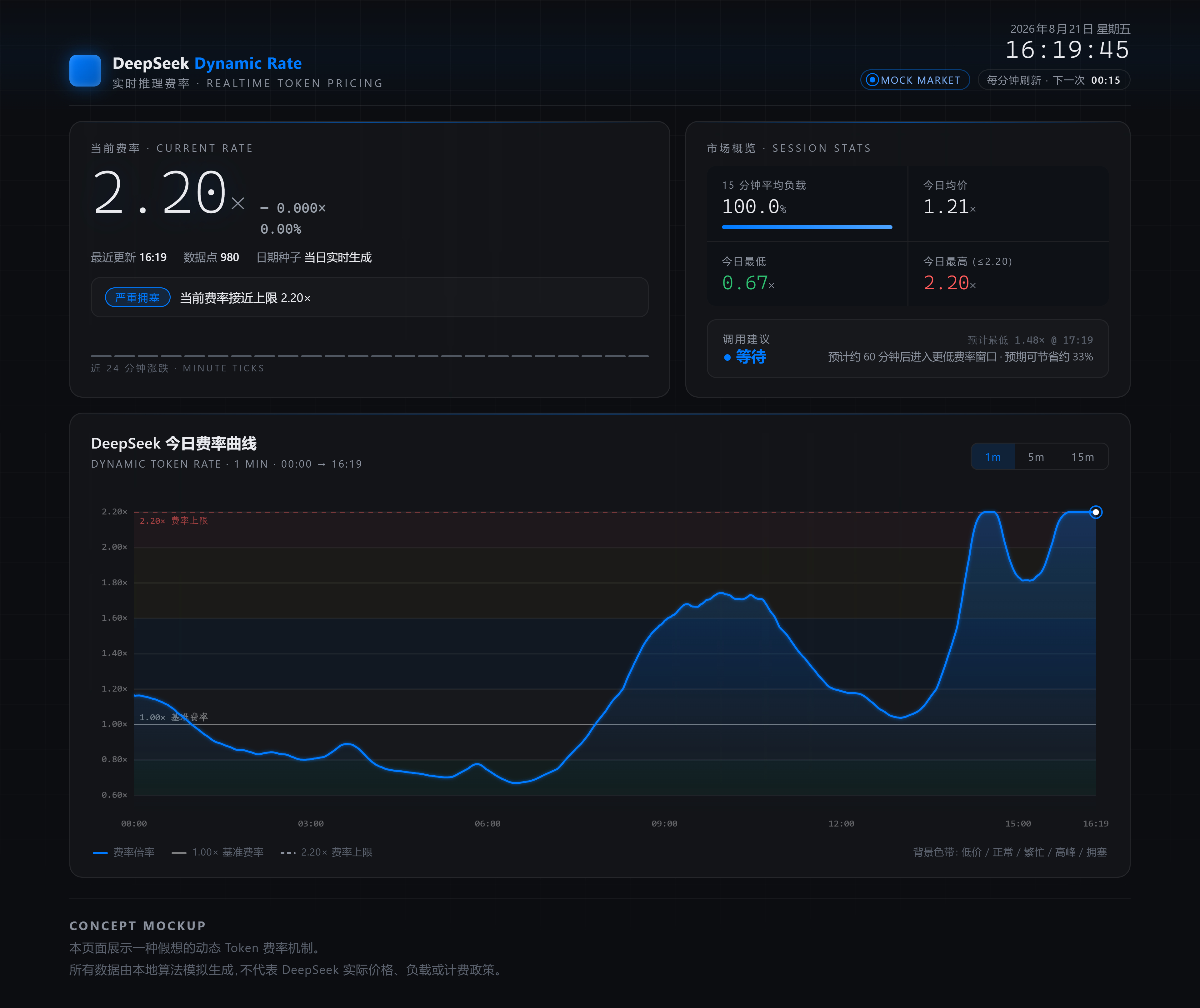Image resolution: width=1200 pixels, height=1008 pixels.
Task: Click the blue DeepSeek logo square
Action: tap(85, 70)
